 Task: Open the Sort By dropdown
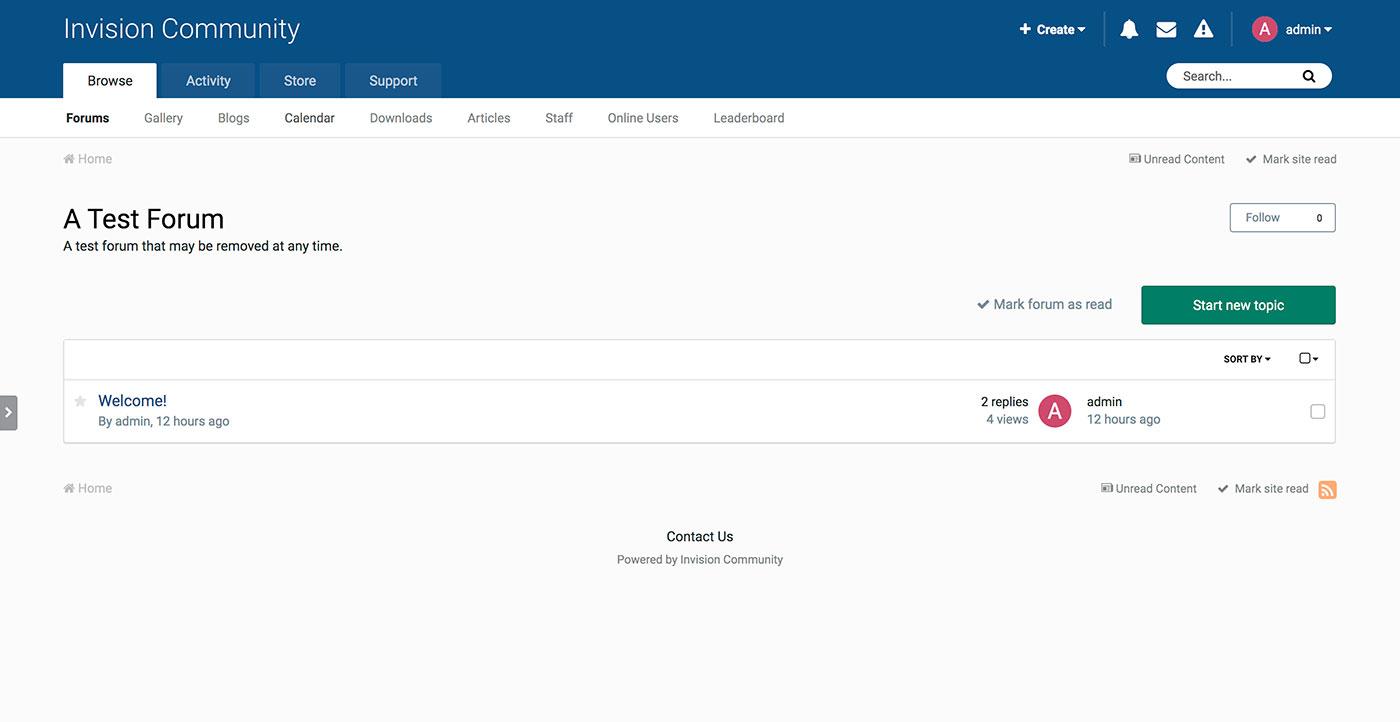click(x=1246, y=358)
